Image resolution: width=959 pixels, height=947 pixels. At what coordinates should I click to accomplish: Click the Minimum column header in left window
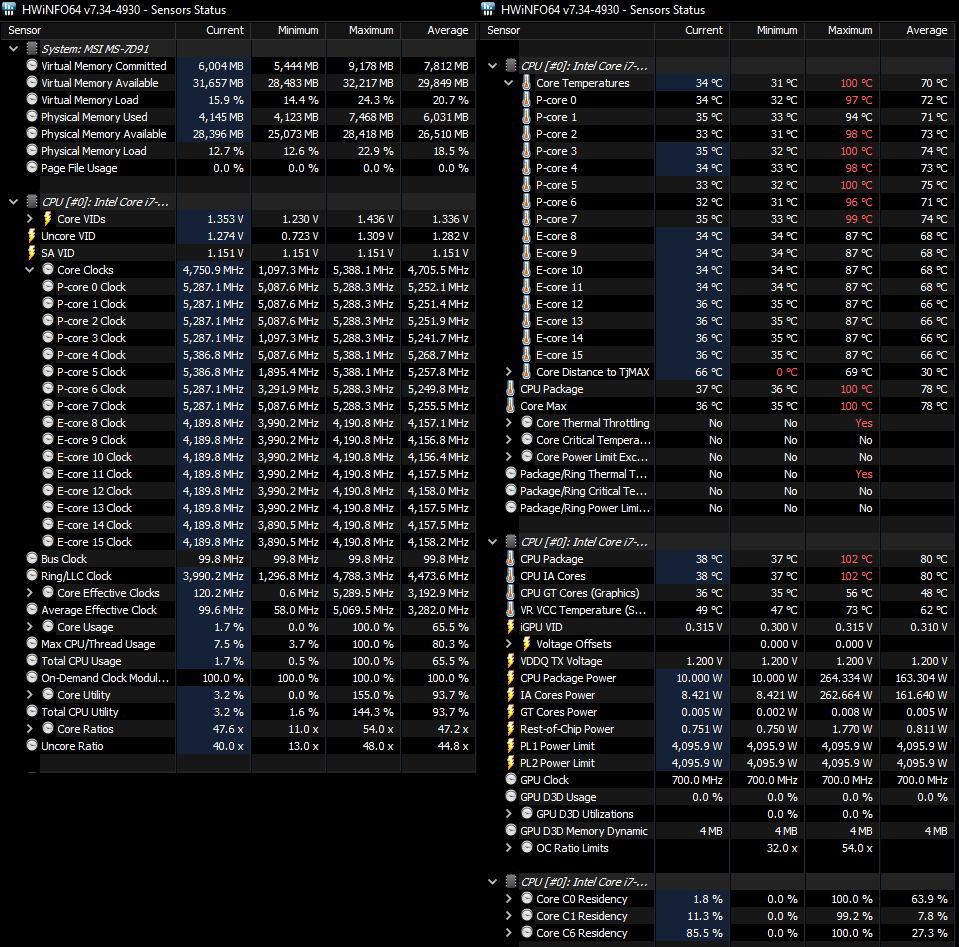[x=288, y=30]
